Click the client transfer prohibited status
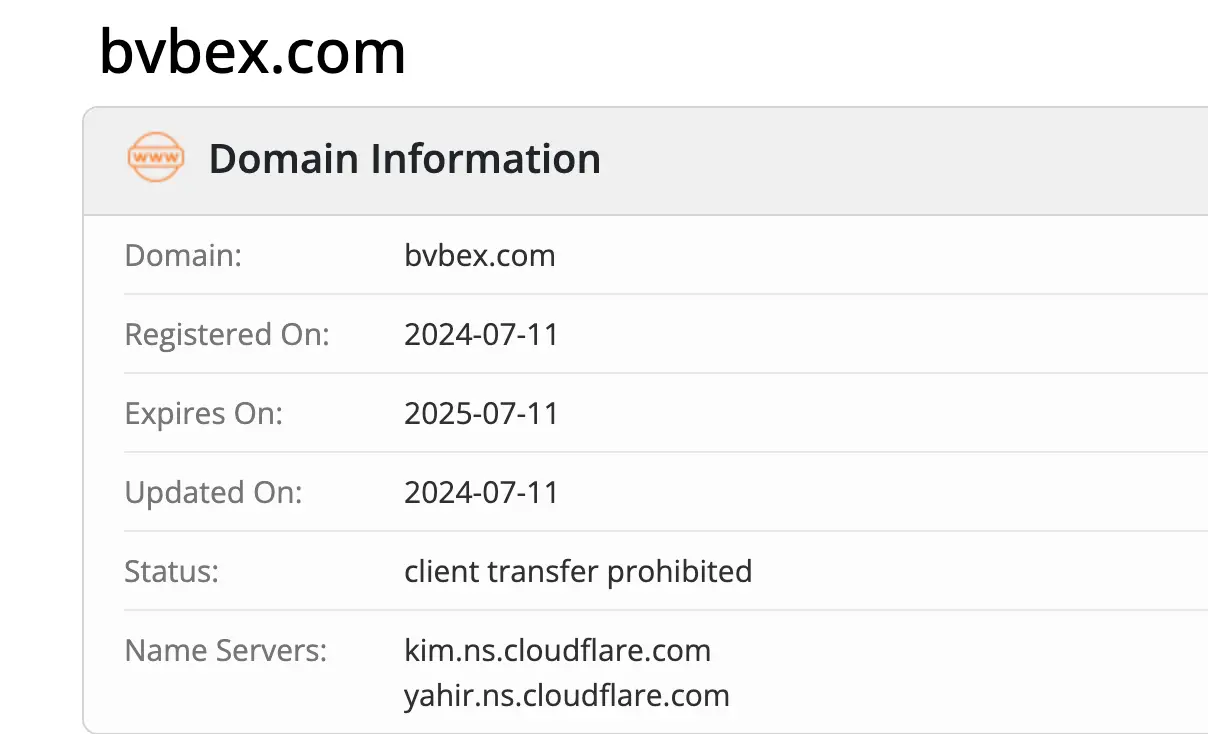1208x734 pixels. click(577, 571)
